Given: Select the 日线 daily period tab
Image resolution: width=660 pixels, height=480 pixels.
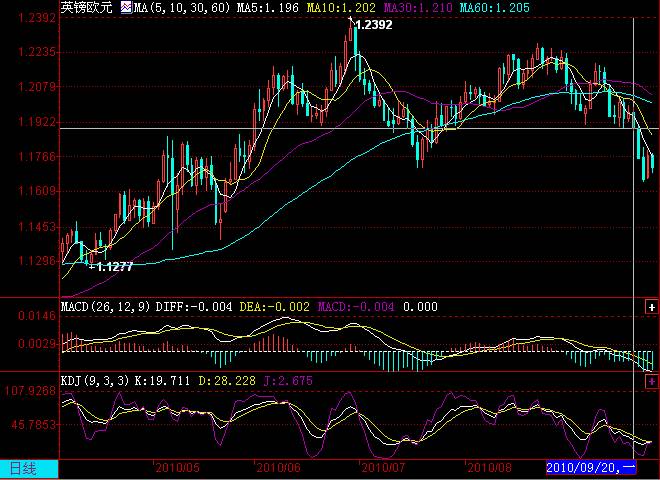Looking at the screenshot, I should click(x=29, y=469).
